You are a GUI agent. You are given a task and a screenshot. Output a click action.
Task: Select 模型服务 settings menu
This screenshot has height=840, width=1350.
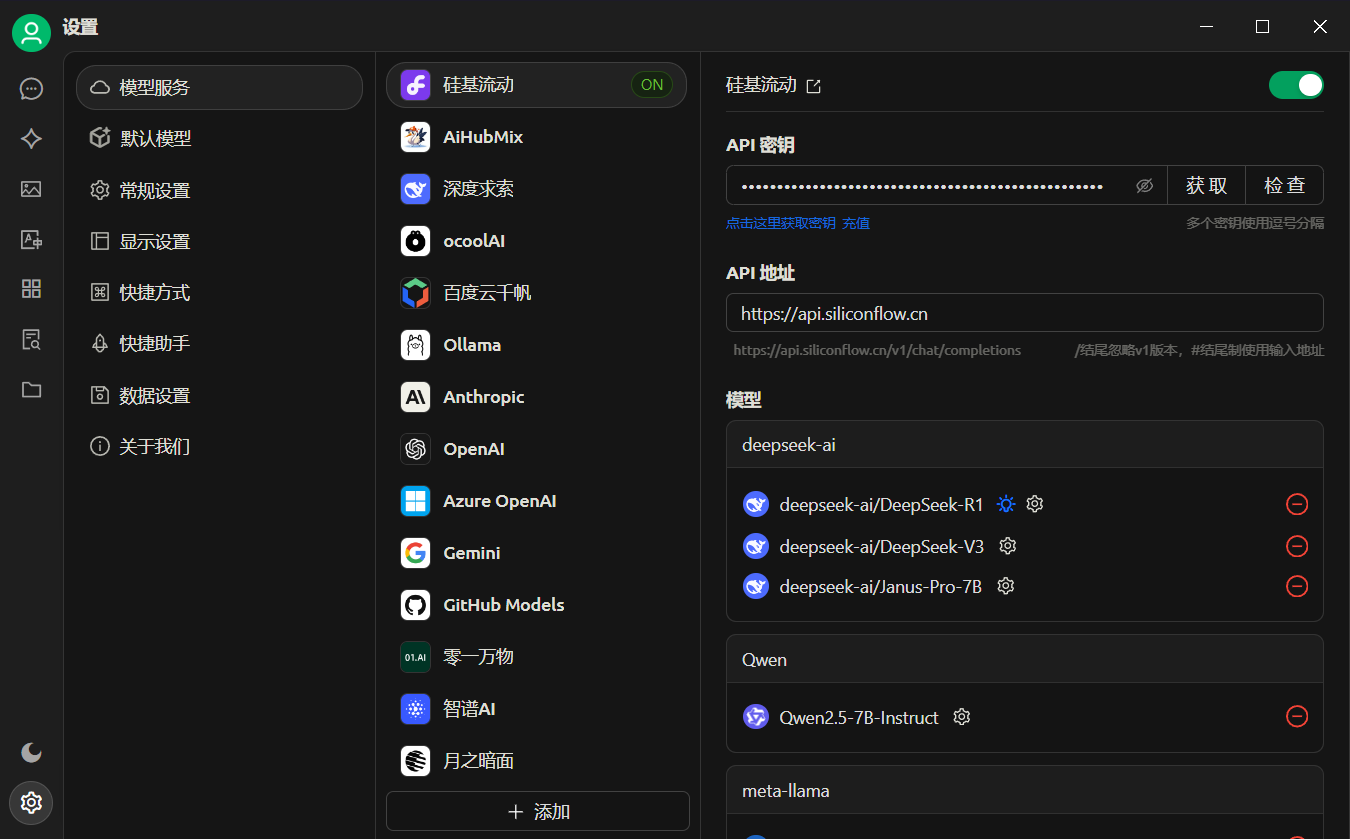pyautogui.click(x=219, y=87)
